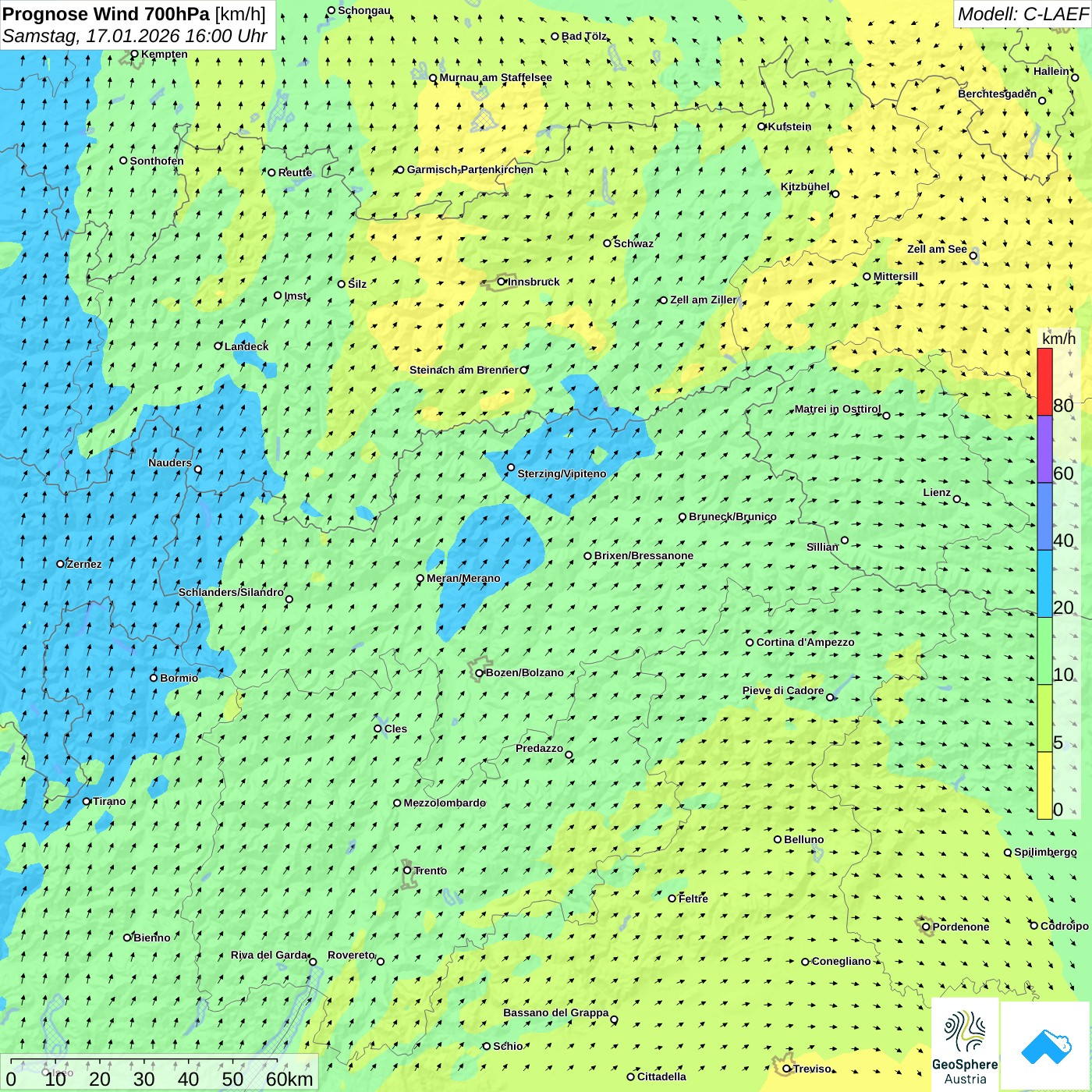Click the Predazzo city label
The height and width of the screenshot is (1092, 1092).
point(539,748)
